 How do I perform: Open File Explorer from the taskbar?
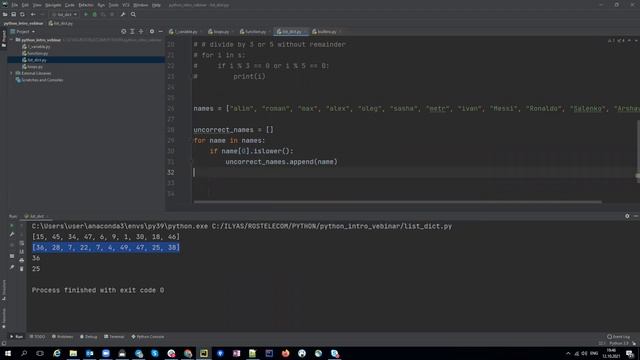[73, 353]
